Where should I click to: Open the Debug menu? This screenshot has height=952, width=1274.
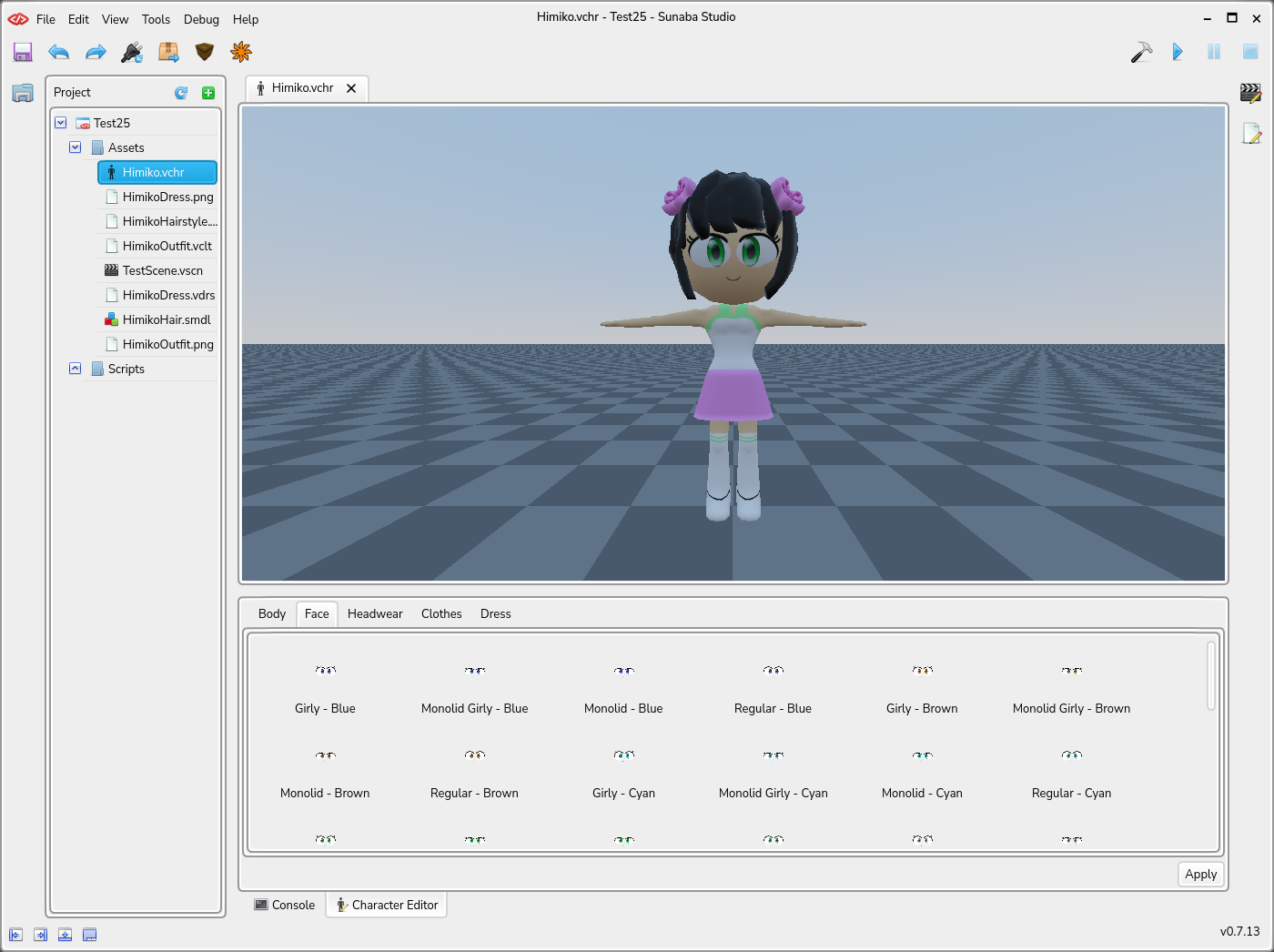coord(201,19)
